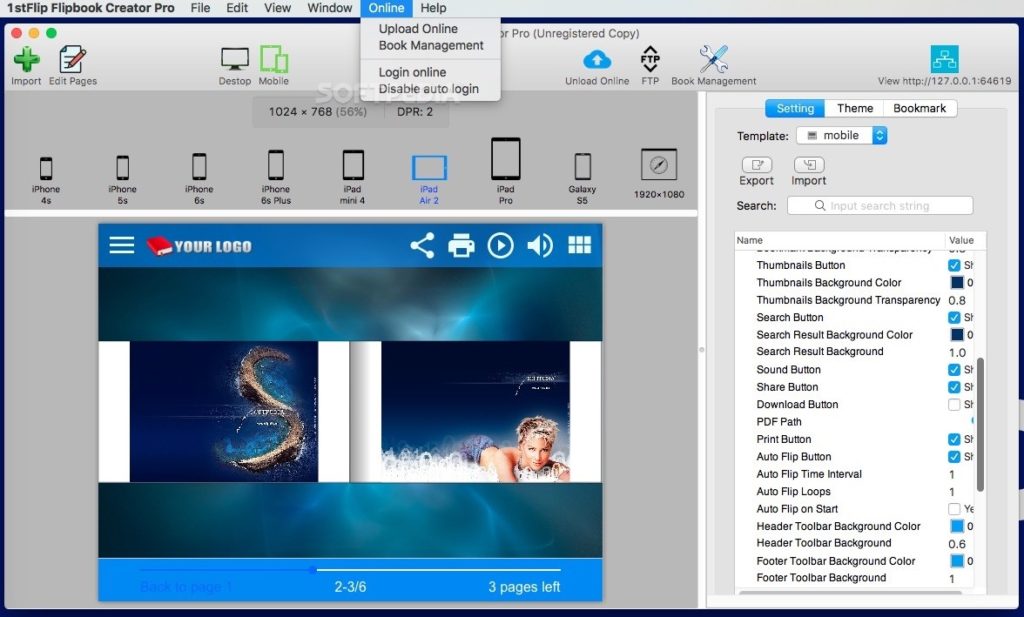Toggle the Auto Flip Button checkbox
1024x617 pixels.
(x=954, y=456)
